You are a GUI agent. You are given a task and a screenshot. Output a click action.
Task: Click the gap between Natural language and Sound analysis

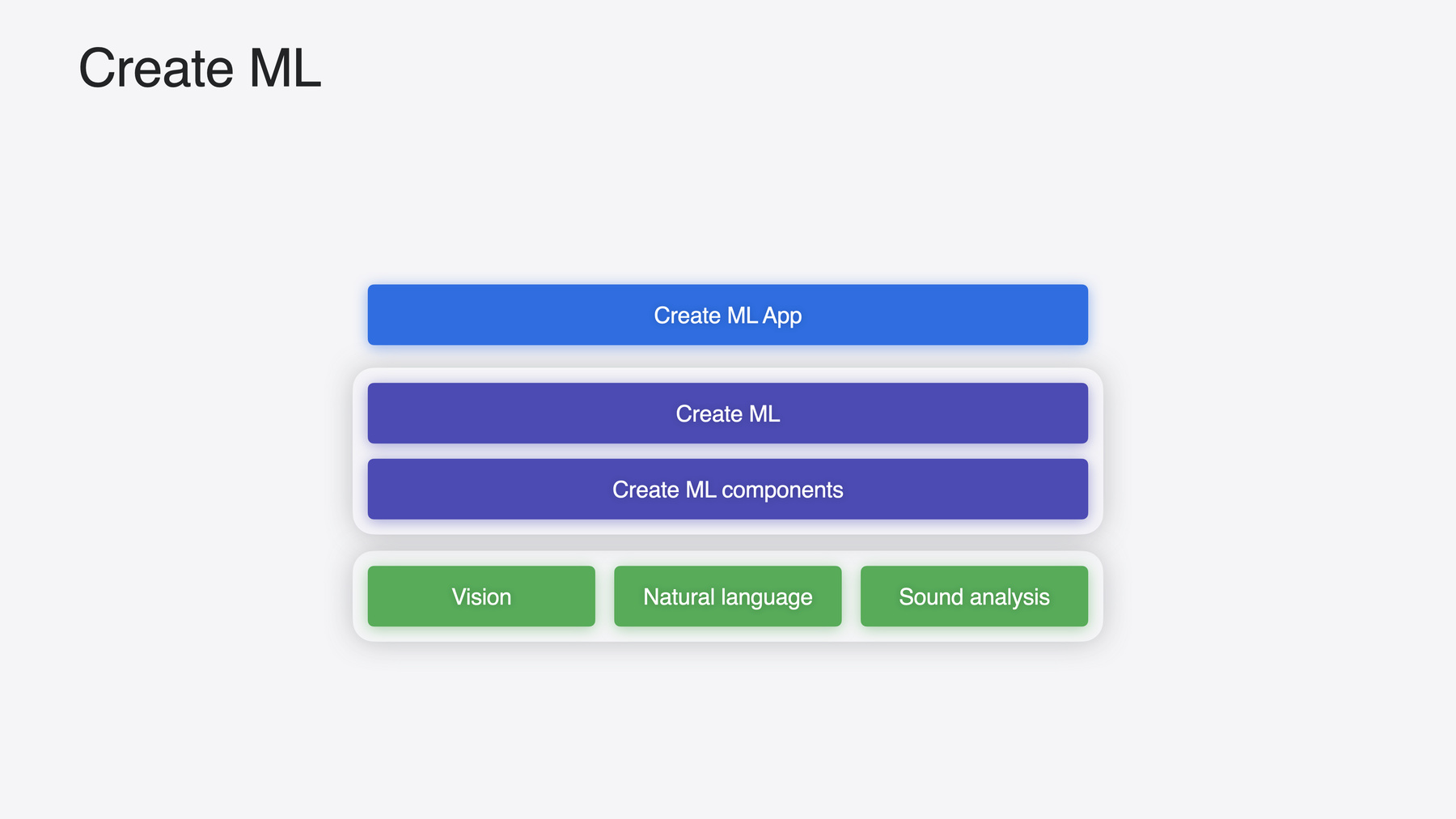(851, 596)
